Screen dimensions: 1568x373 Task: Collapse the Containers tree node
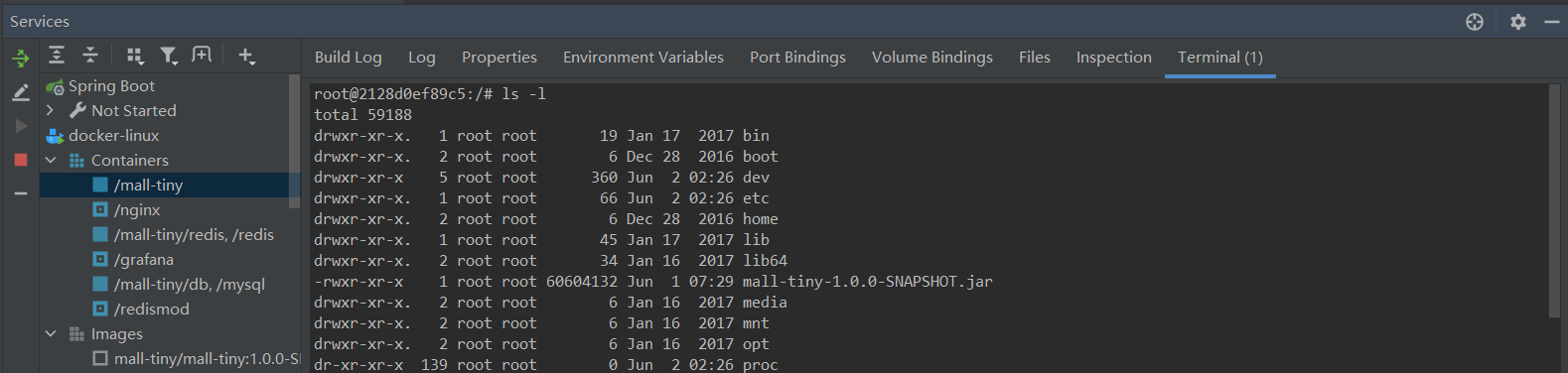[51, 160]
